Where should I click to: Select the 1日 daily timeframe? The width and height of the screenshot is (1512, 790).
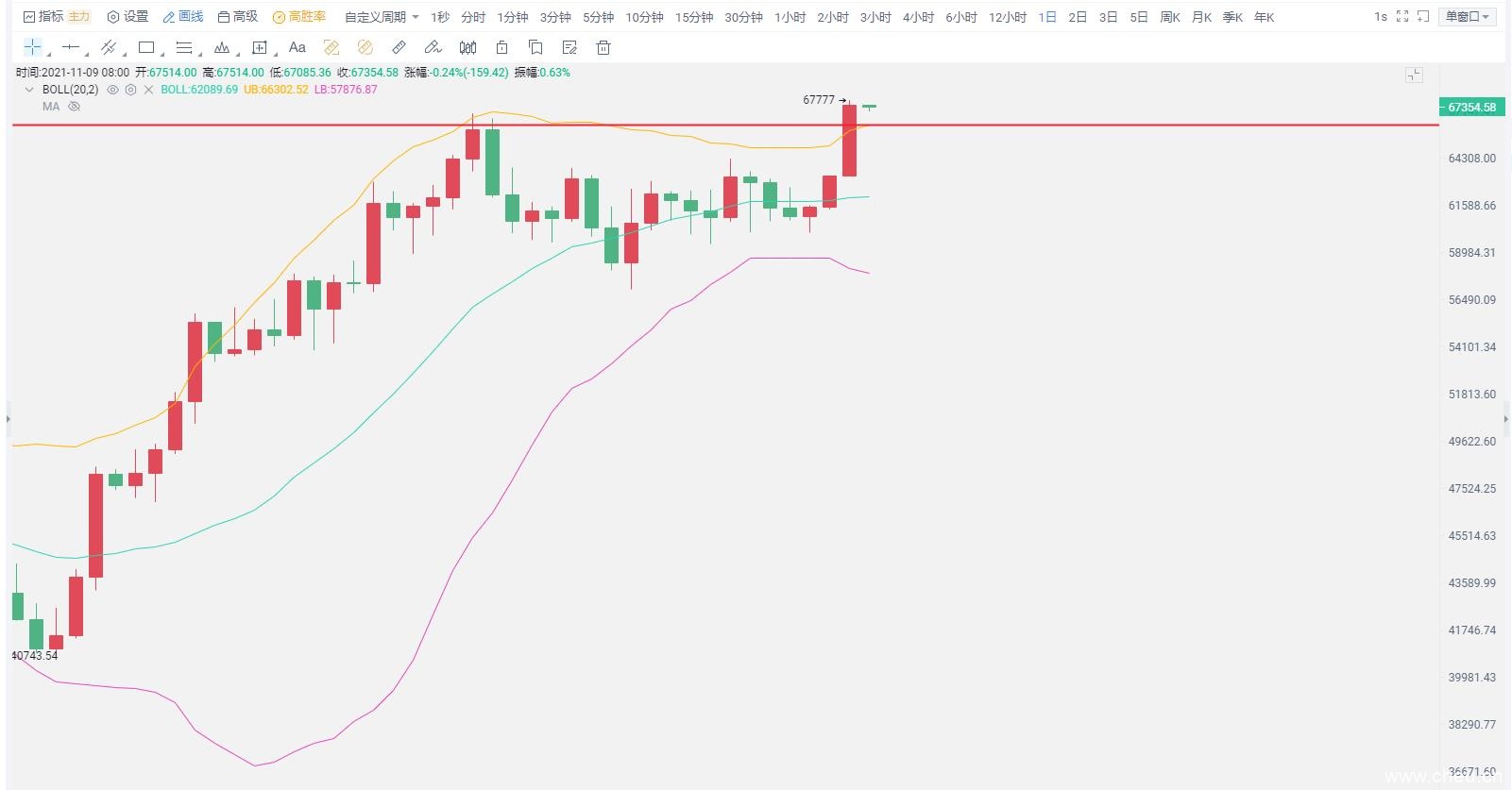pyautogui.click(x=1047, y=17)
